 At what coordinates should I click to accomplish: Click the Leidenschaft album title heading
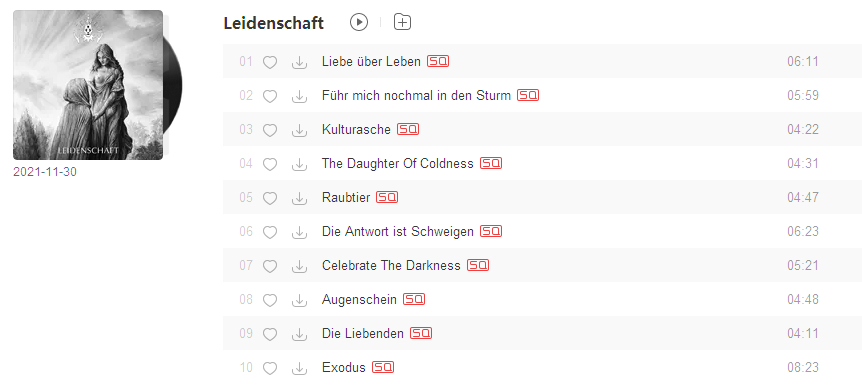point(274,23)
